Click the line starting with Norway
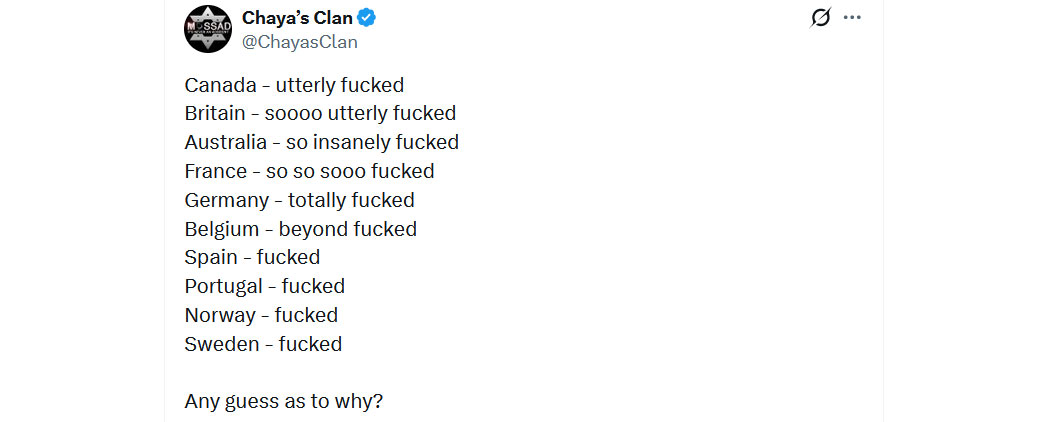This screenshot has height=422, width=1050. pyautogui.click(x=261, y=315)
